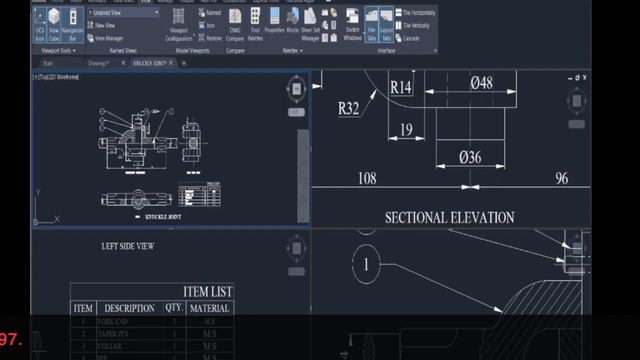Select the 19 dimension text
640x360 pixels.
click(406, 130)
